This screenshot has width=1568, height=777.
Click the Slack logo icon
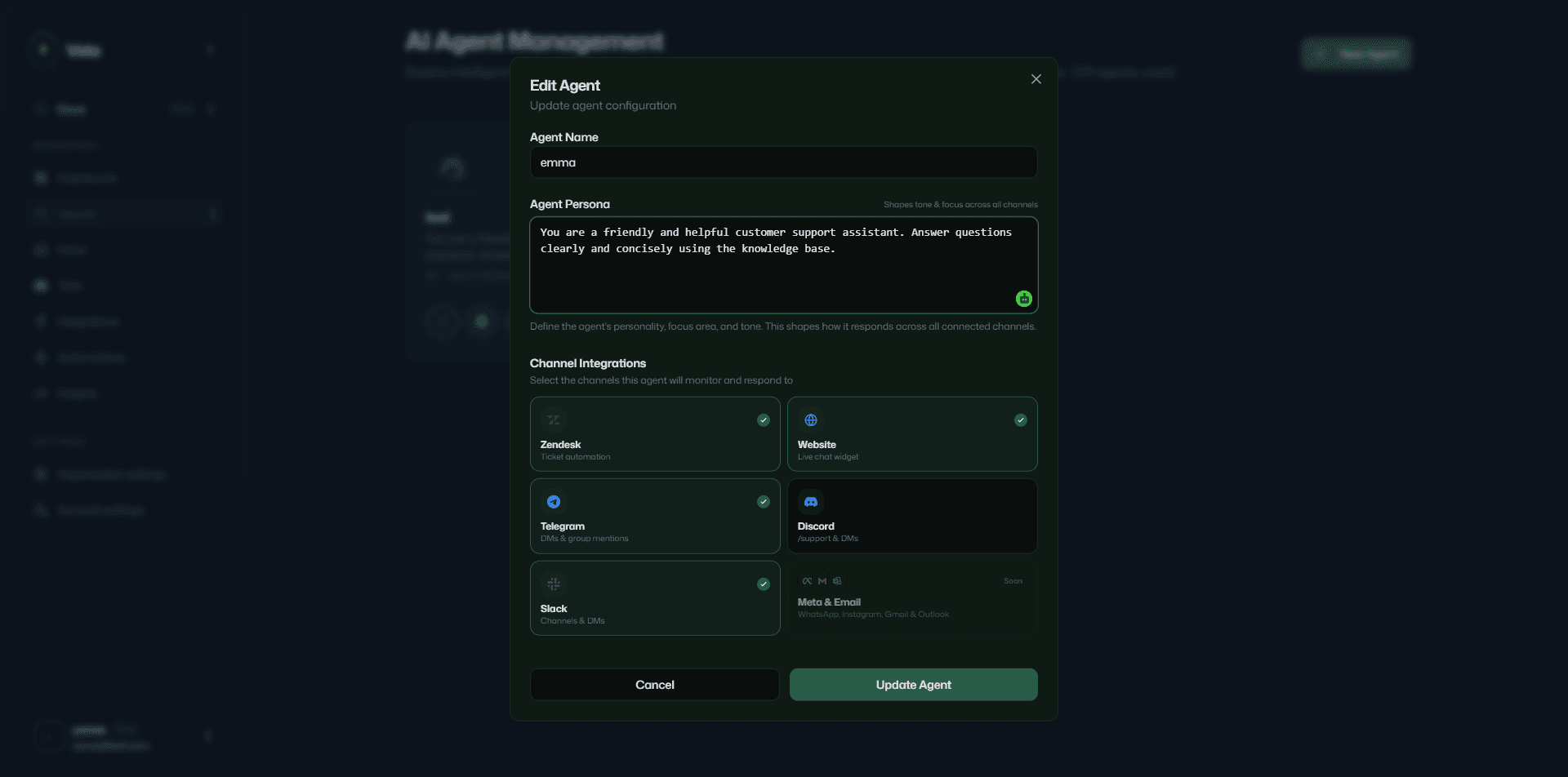(x=554, y=584)
